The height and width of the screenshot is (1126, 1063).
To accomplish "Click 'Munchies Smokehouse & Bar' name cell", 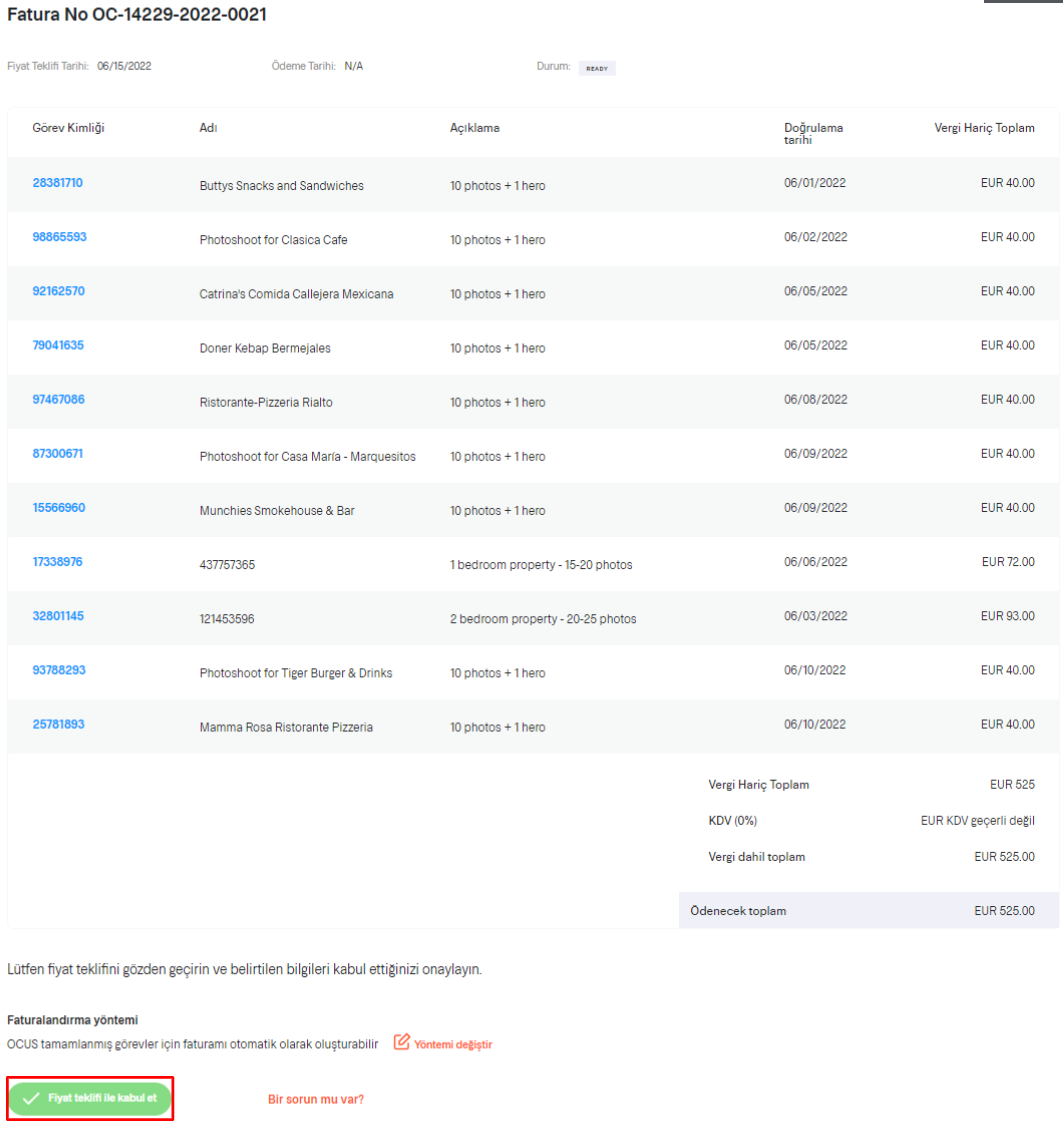I will pyautogui.click(x=277, y=511).
